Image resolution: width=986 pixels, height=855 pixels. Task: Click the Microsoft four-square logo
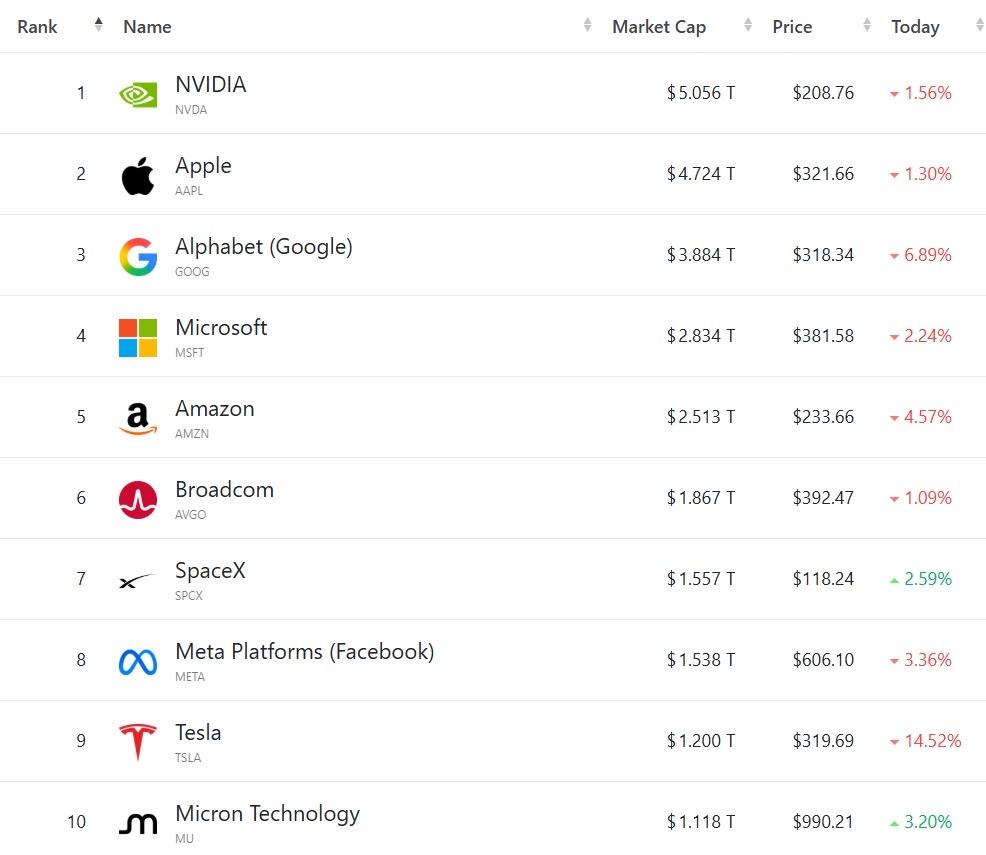[x=138, y=338]
